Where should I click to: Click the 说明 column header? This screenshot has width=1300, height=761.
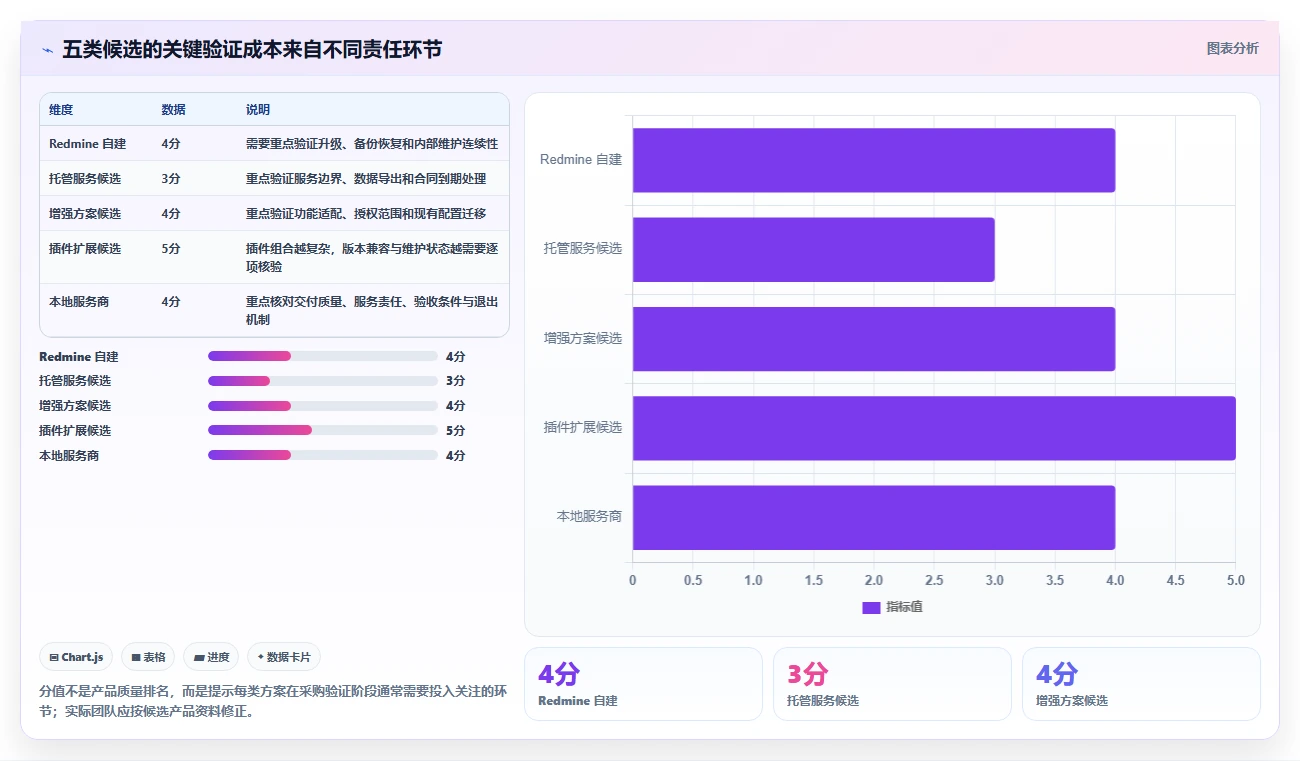pos(258,110)
